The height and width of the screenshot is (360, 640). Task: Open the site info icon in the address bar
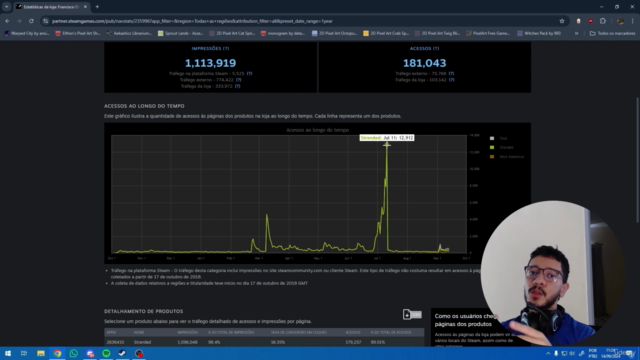pyautogui.click(x=46, y=21)
